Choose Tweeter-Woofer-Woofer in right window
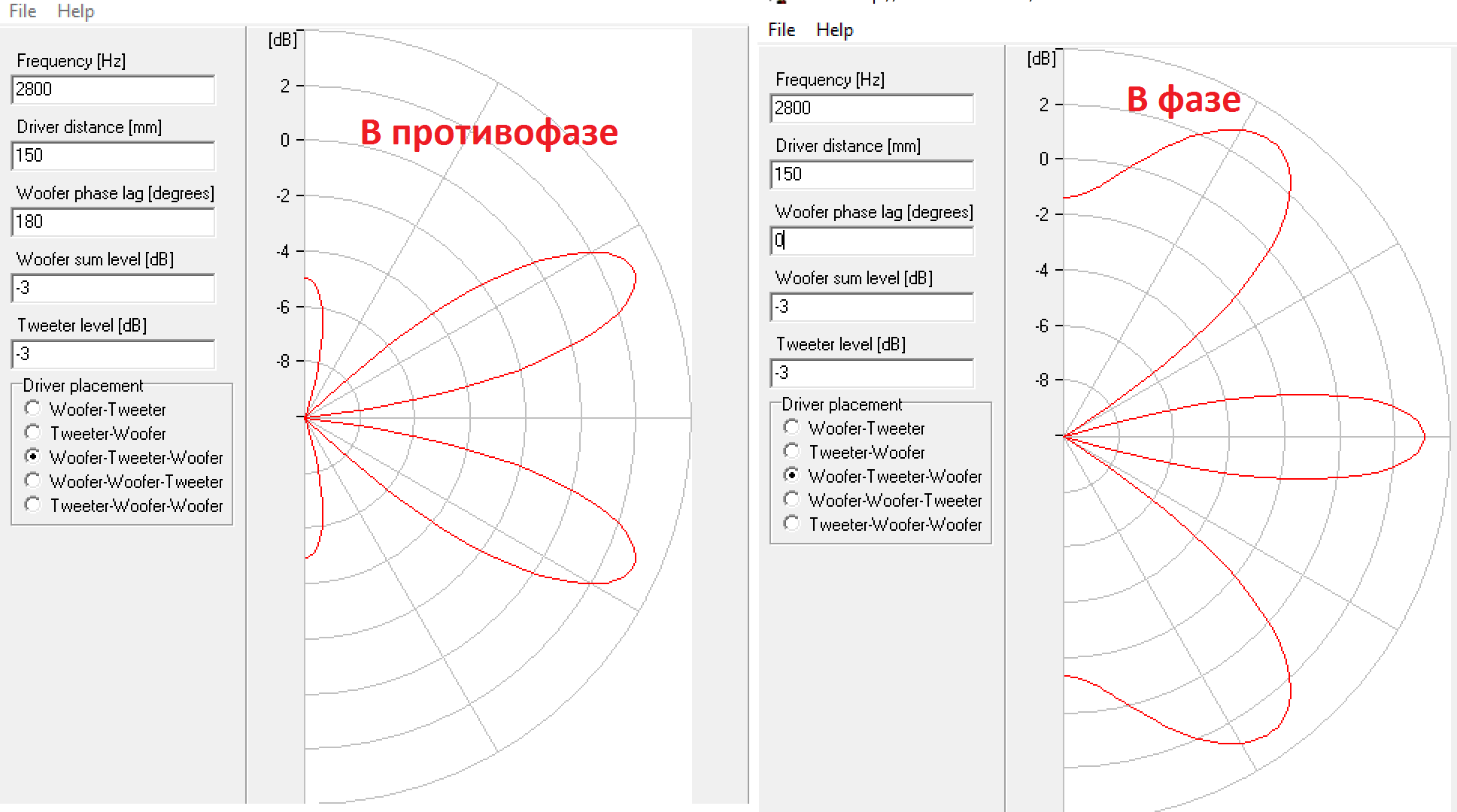This screenshot has height=812, width=1457. (791, 523)
